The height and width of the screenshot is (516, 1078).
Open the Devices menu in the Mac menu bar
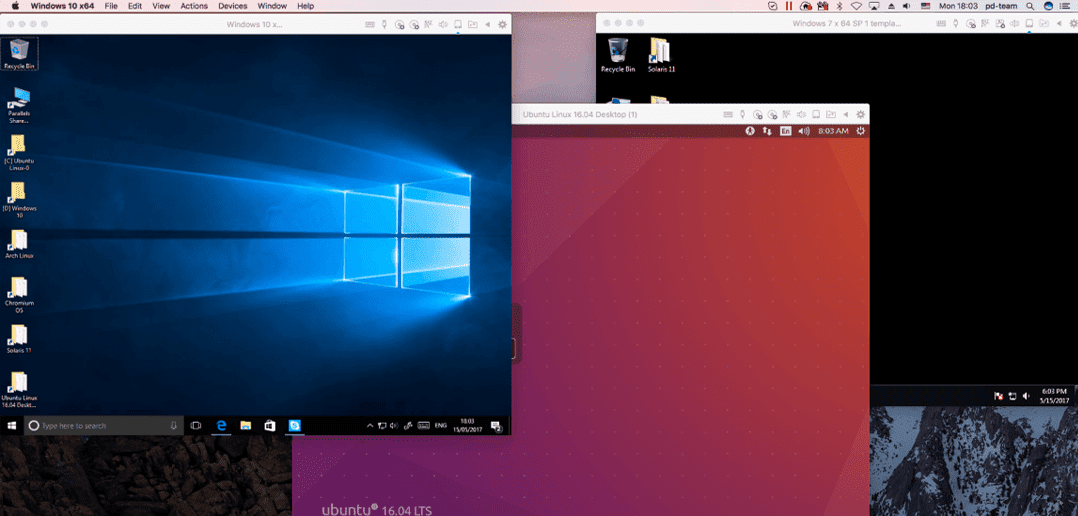232,6
